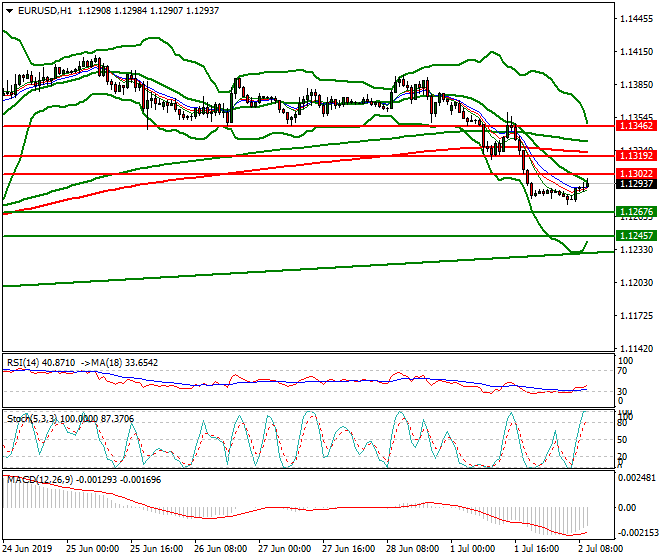Viewport: 660px width, 560px height.
Task: Click the 1.12330 price scale value
Action: (x=636, y=250)
